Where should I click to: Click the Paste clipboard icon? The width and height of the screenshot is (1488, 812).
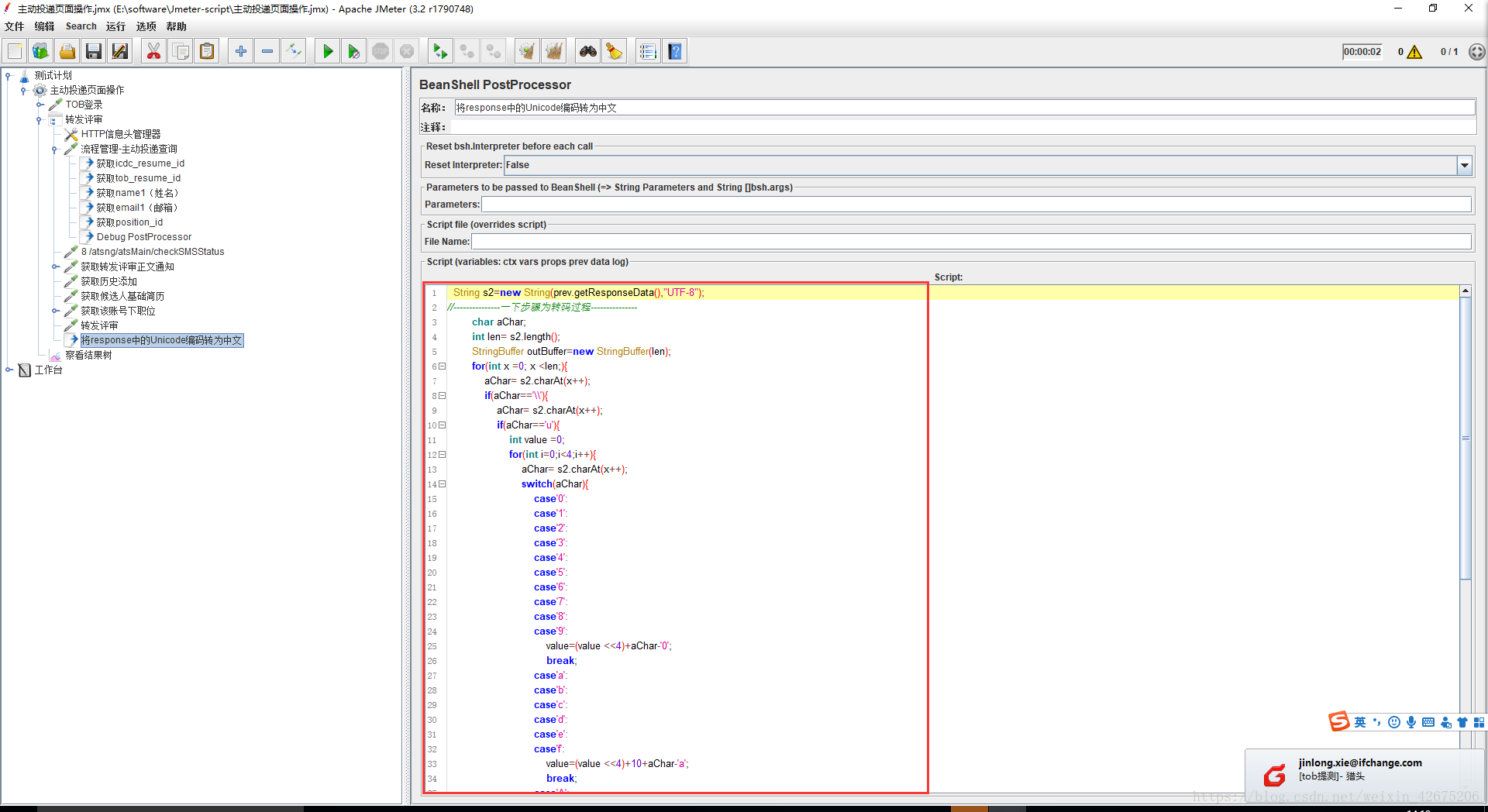(207, 52)
